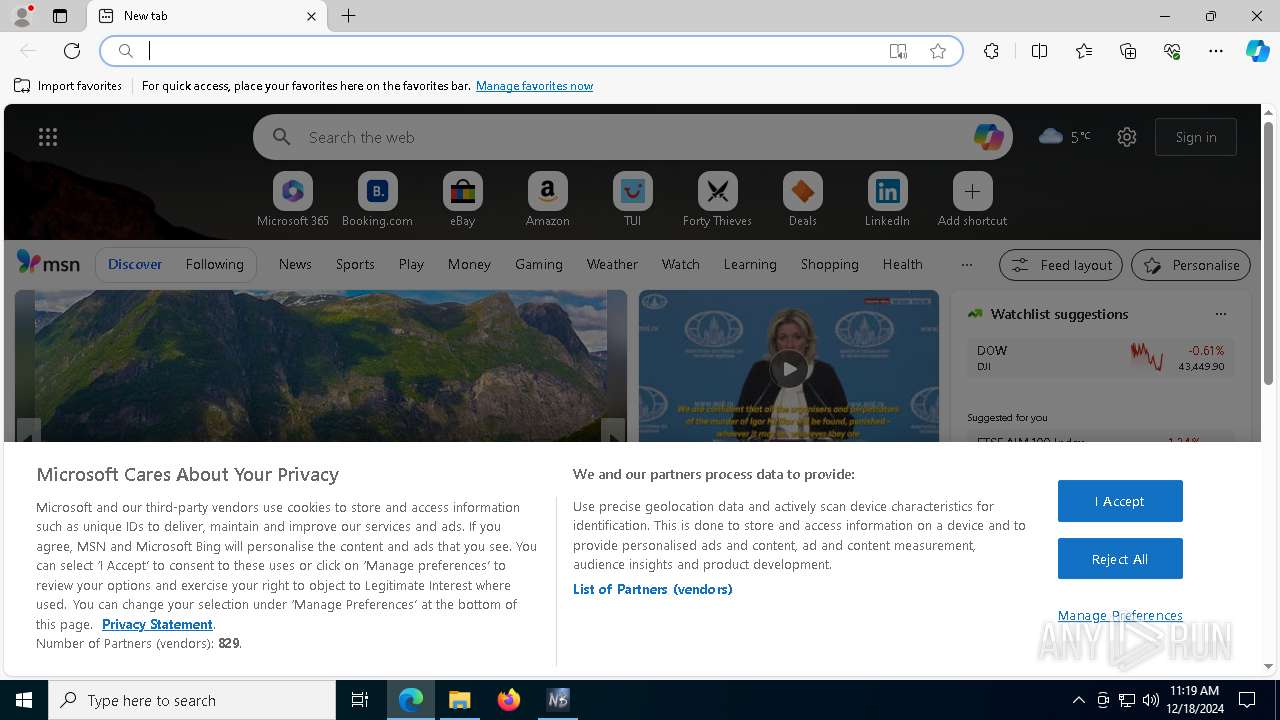Image resolution: width=1280 pixels, height=720 pixels.
Task: Open Copilot sidebar icon in toolbar
Action: tap(1257, 51)
